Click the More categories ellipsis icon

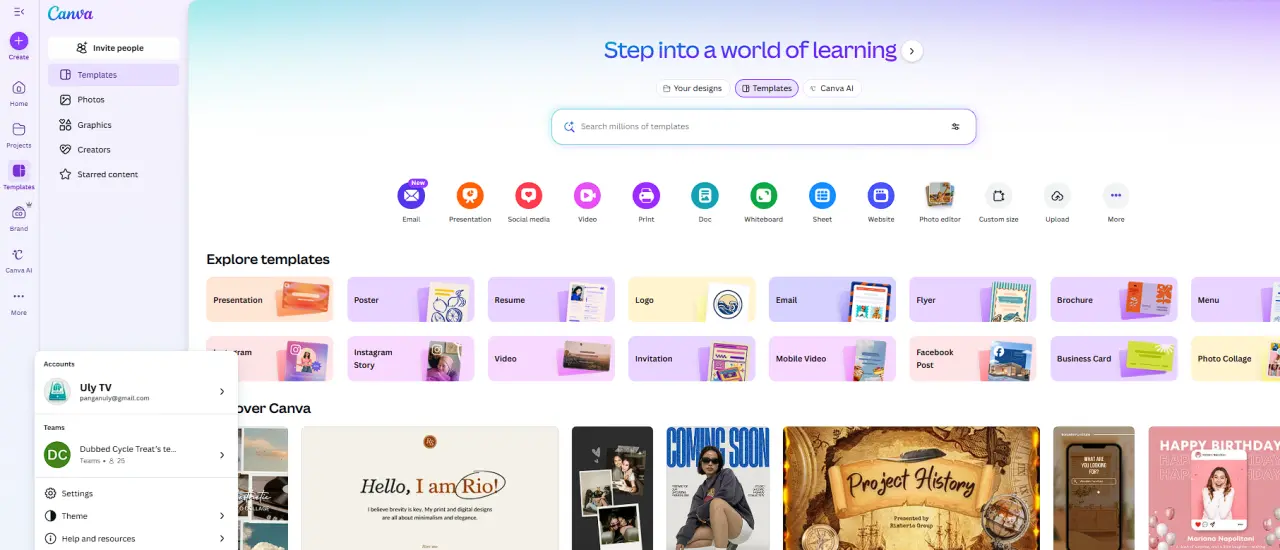[1116, 195]
